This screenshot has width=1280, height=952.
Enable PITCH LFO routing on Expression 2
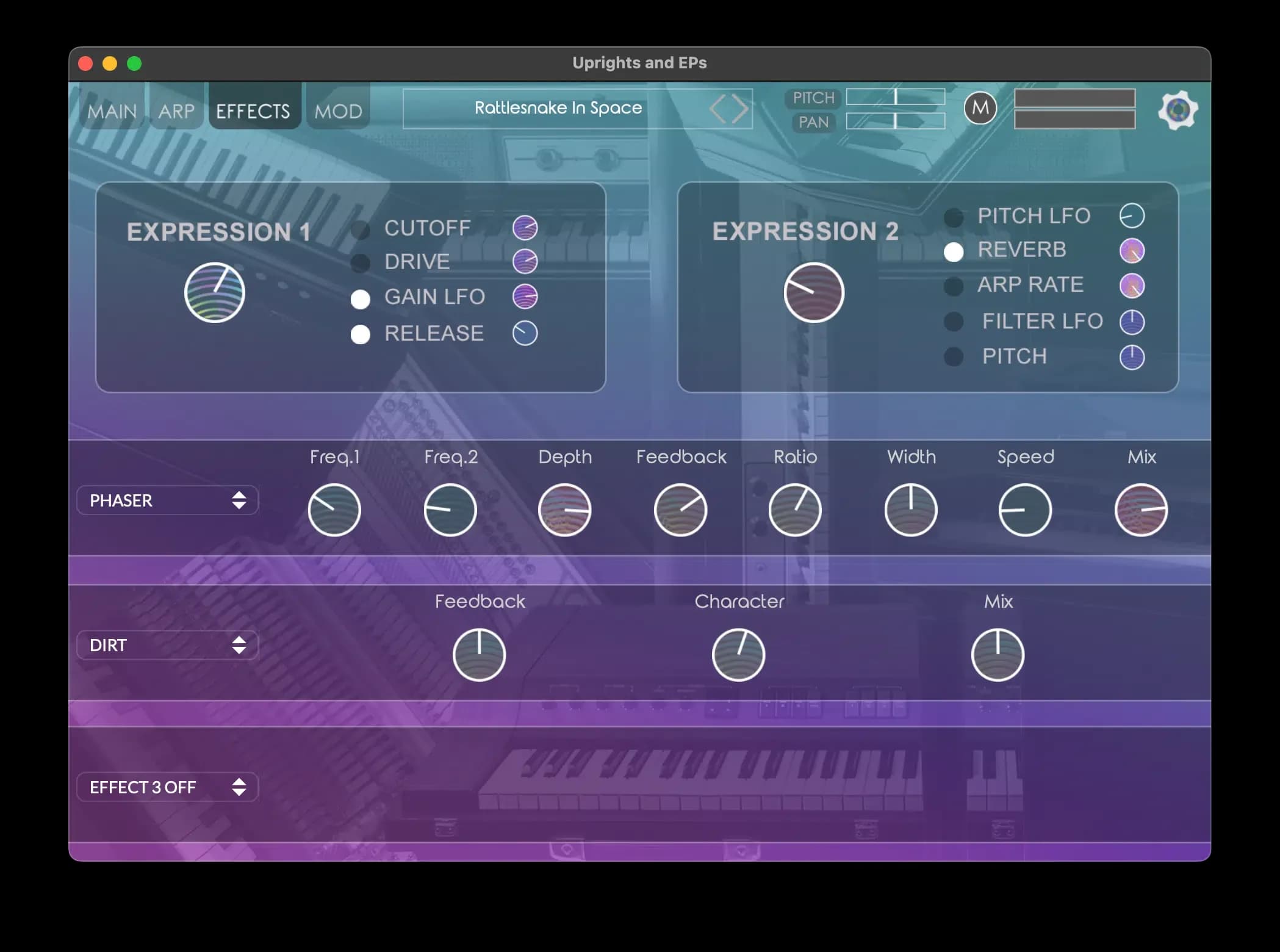click(x=954, y=217)
